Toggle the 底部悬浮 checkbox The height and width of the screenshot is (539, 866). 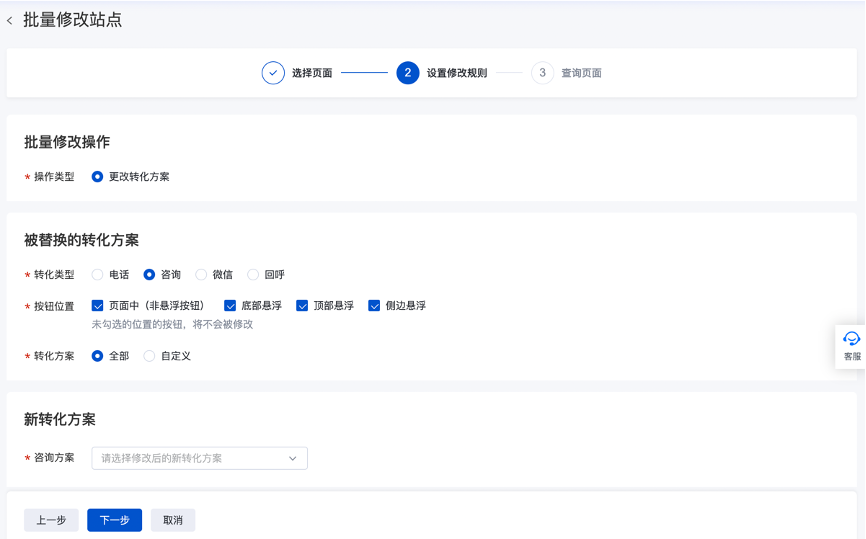(230, 306)
